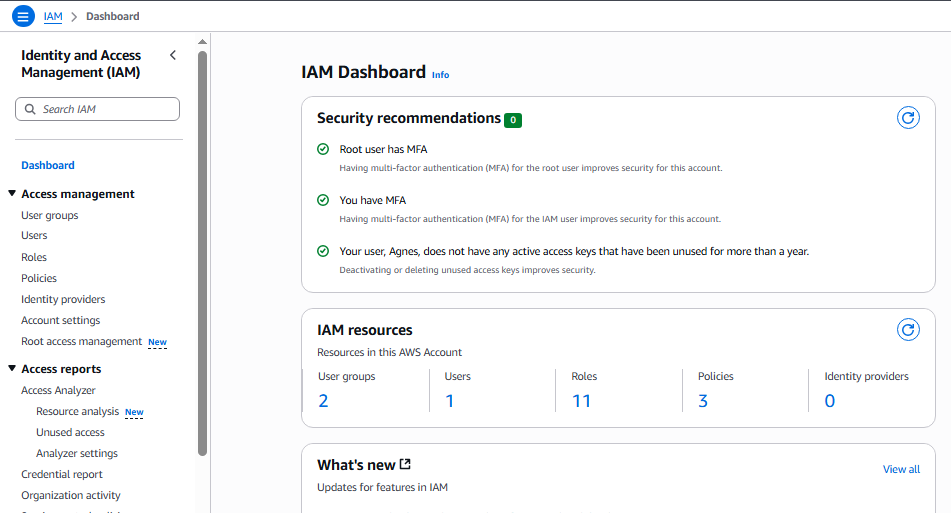951x513 pixels.
Task: Click Info link next to IAM Dashboard
Action: pyautogui.click(x=440, y=75)
